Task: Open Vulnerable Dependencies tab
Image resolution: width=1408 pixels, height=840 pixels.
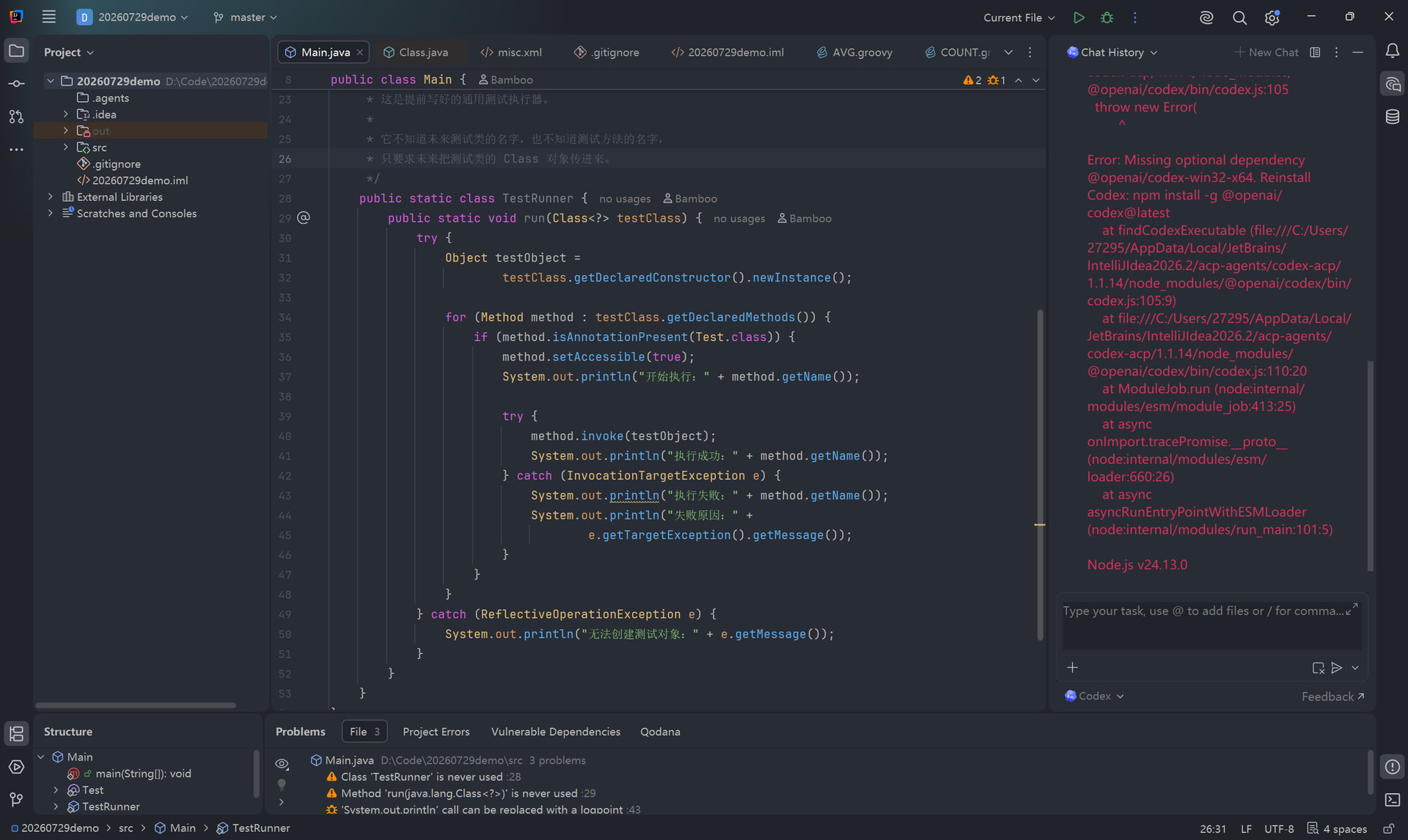Action: pyautogui.click(x=556, y=732)
